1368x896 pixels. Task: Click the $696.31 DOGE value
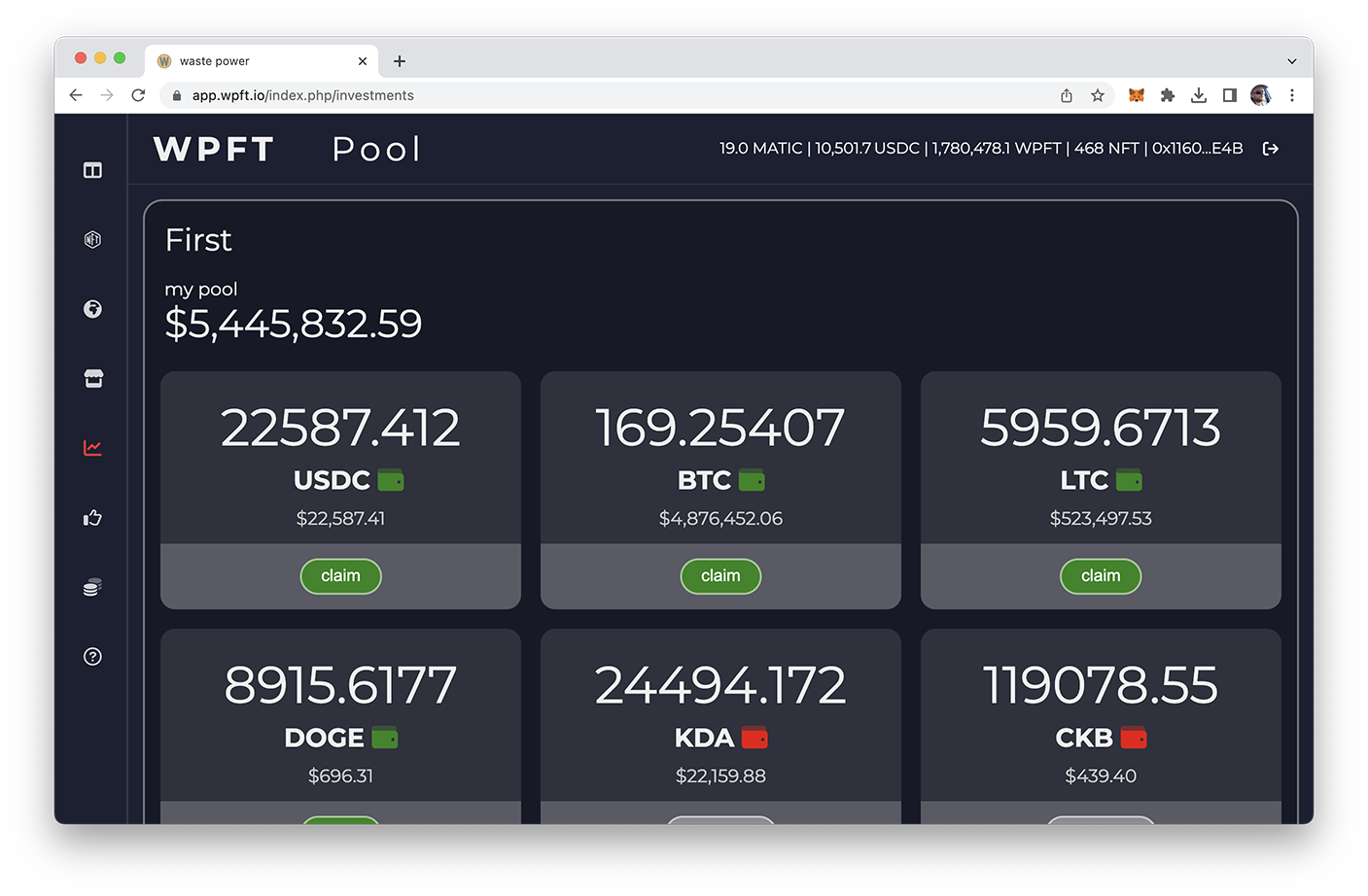click(x=340, y=776)
